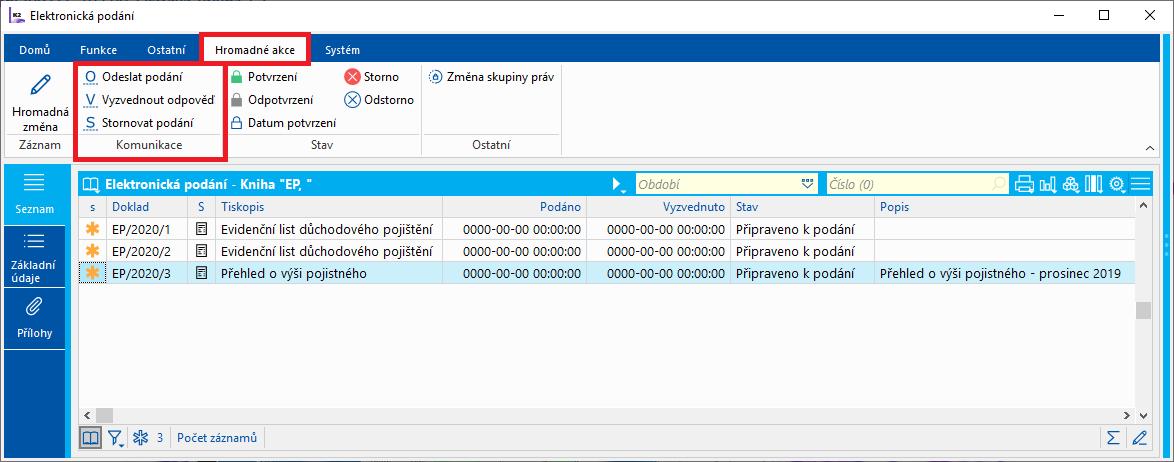Click the bar chart icon

1048,184
